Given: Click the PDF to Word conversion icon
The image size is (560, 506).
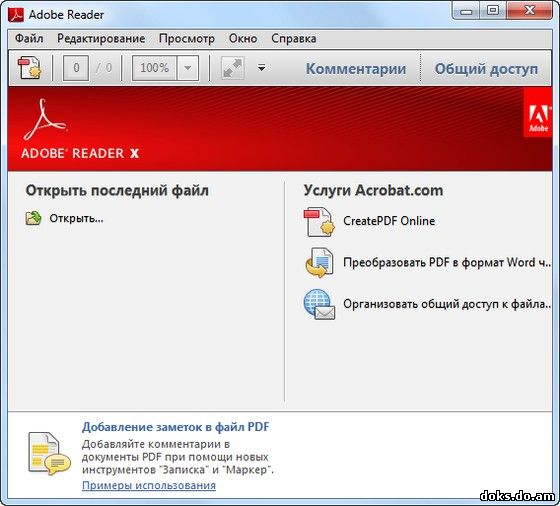Looking at the screenshot, I should (x=319, y=263).
